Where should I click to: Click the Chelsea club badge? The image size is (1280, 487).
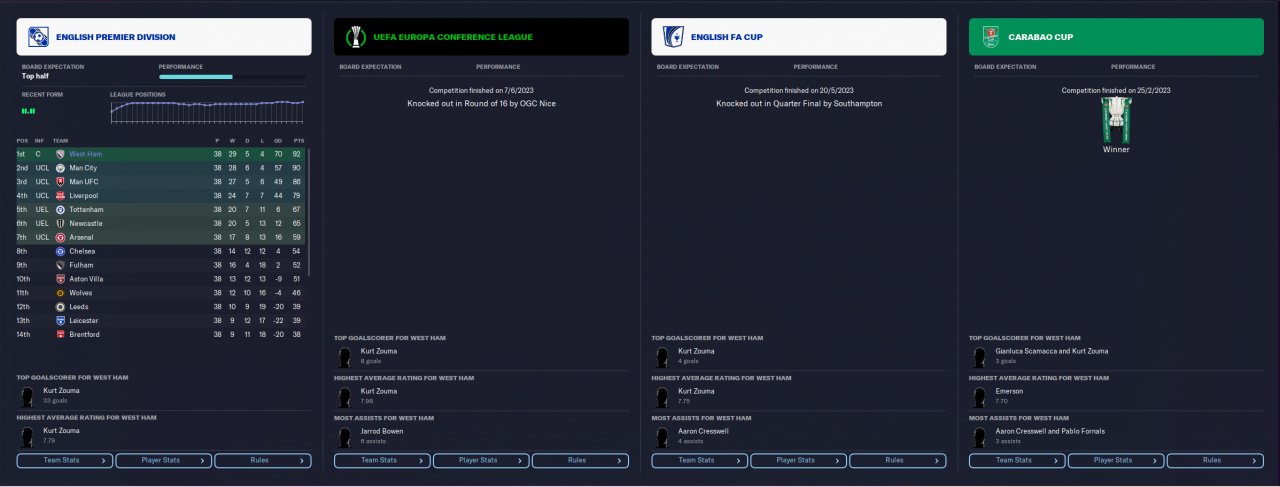click(60, 251)
